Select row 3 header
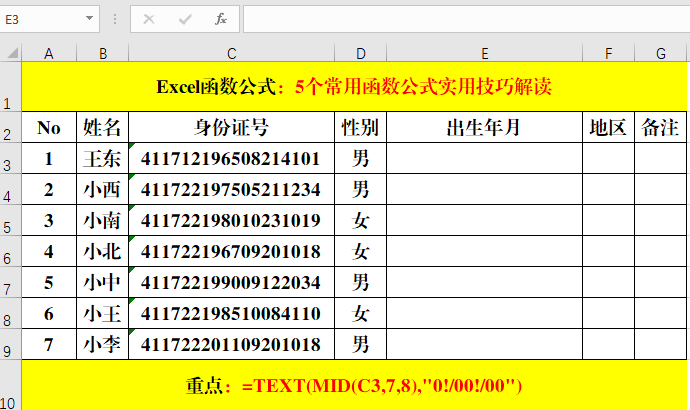 point(11,158)
